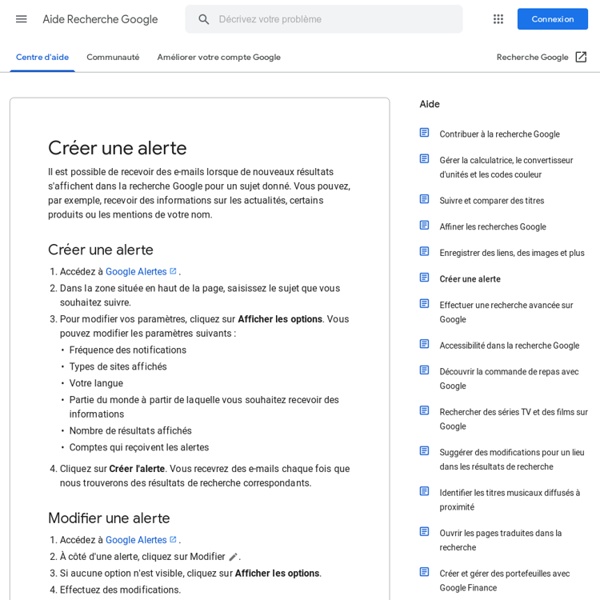This screenshot has height=600, width=600.
Task: Click article icon beside Gérer la calculatrice
Action: point(424,158)
